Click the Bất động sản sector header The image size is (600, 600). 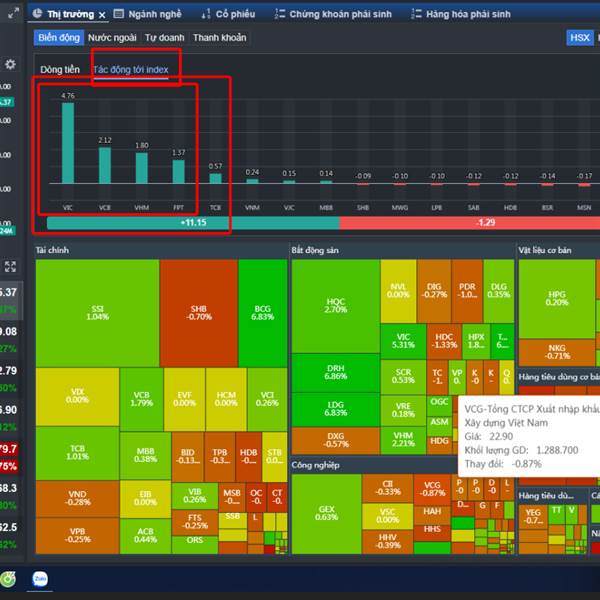315,250
